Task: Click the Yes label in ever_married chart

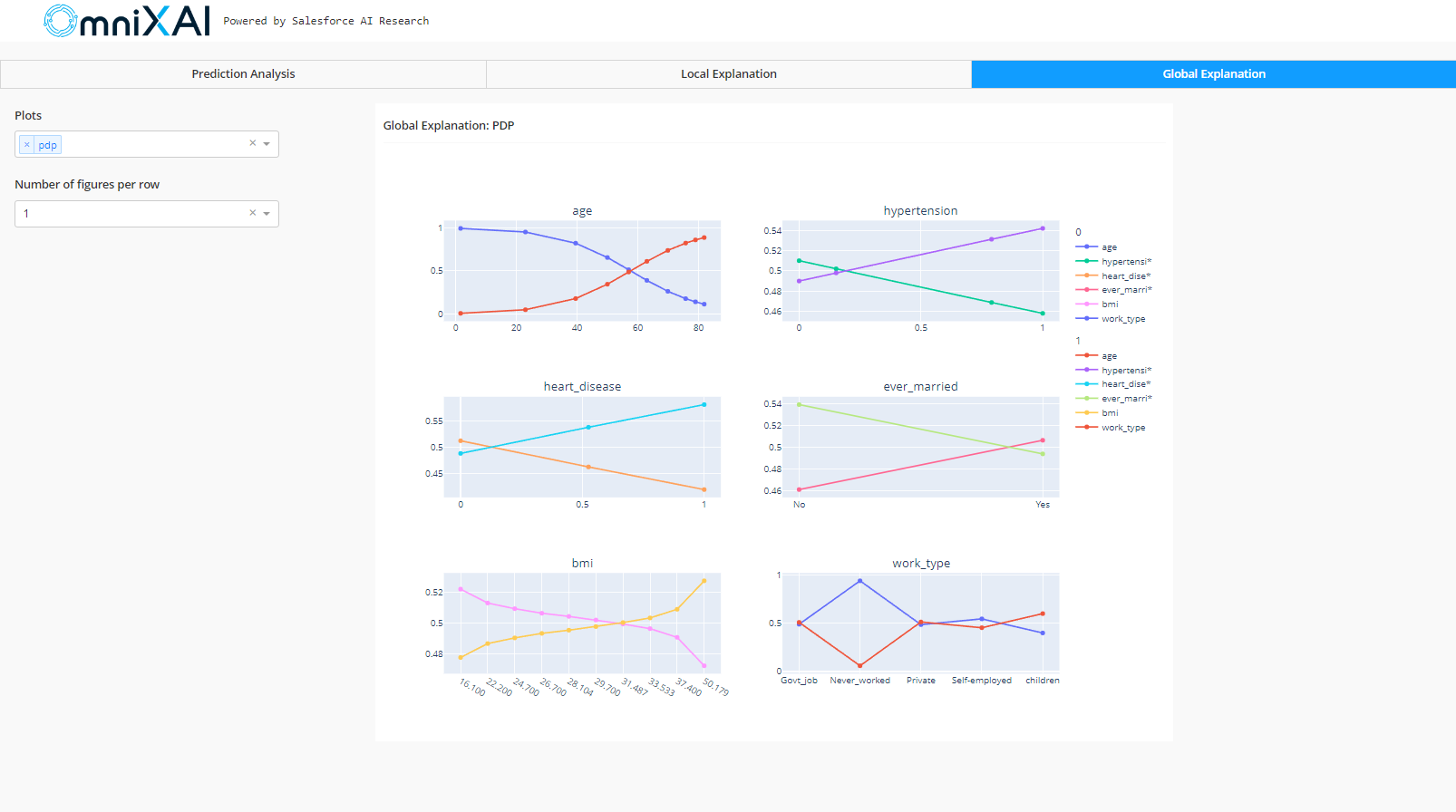Action: [1043, 505]
